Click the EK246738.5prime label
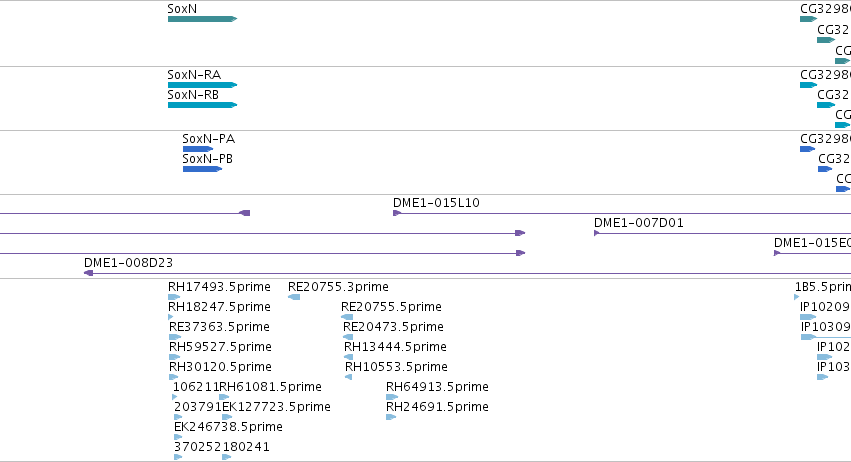The height and width of the screenshot is (462, 851). 228,427
